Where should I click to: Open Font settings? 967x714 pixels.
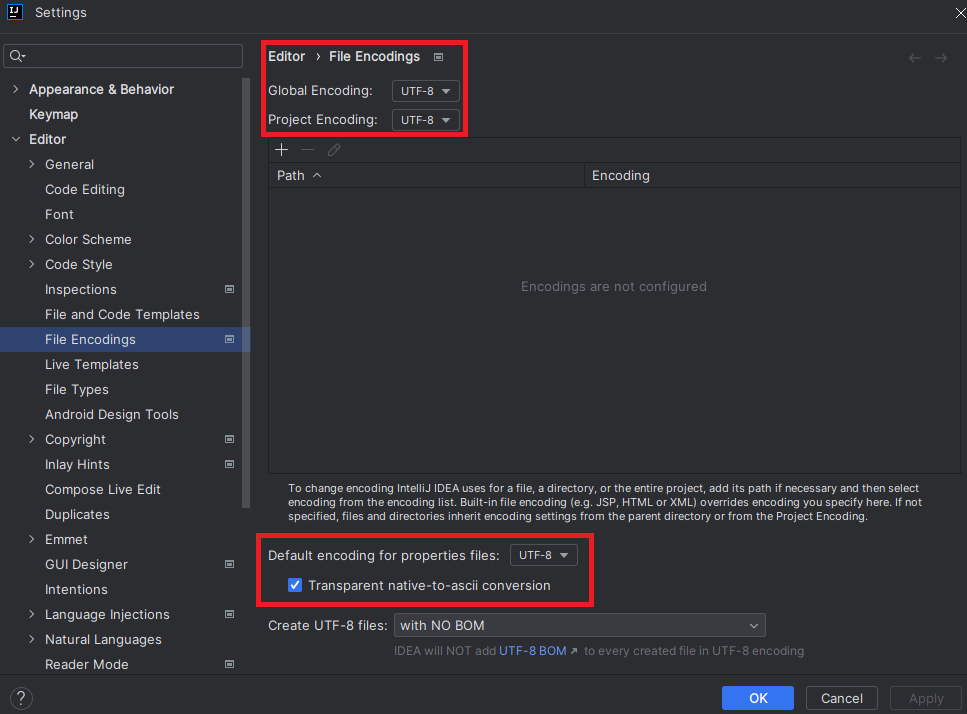[59, 215]
